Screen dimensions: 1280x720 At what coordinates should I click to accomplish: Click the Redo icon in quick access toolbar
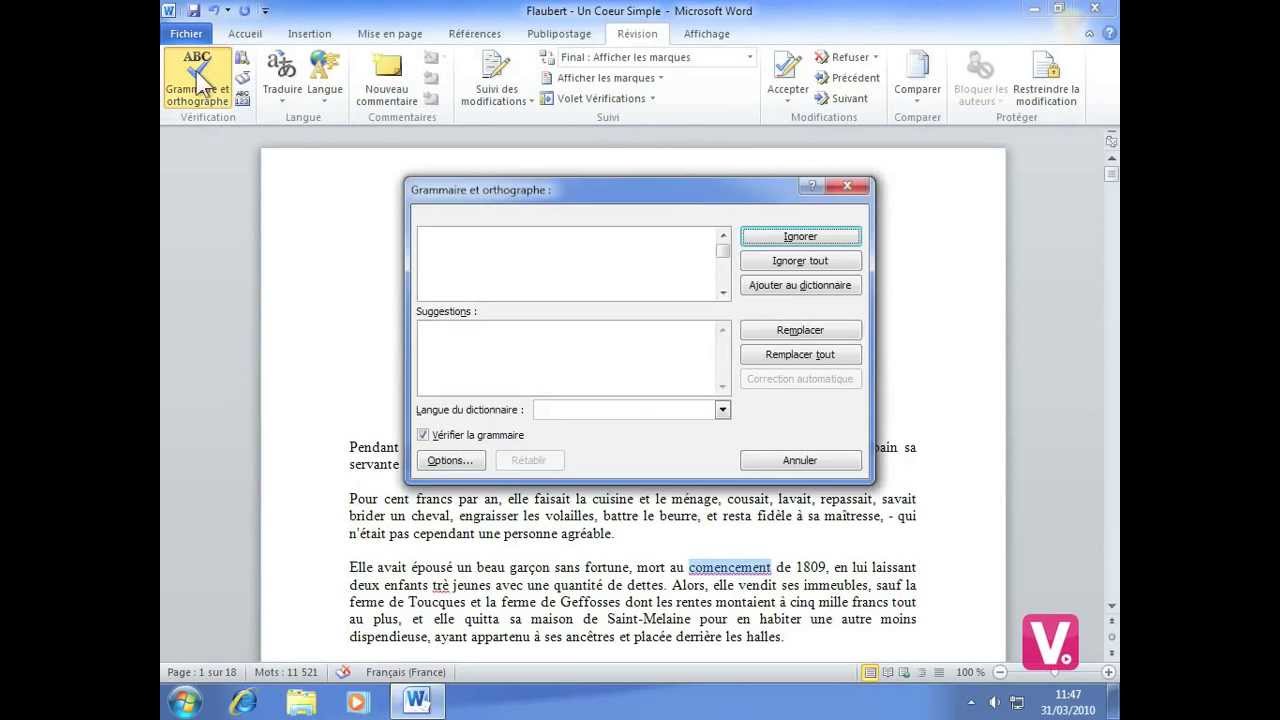(244, 10)
